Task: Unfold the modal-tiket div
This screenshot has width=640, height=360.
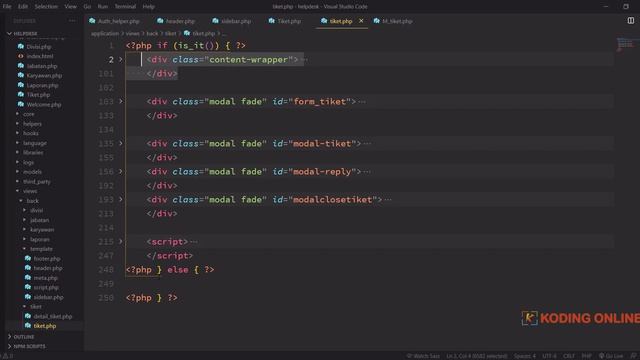Action: (121, 143)
